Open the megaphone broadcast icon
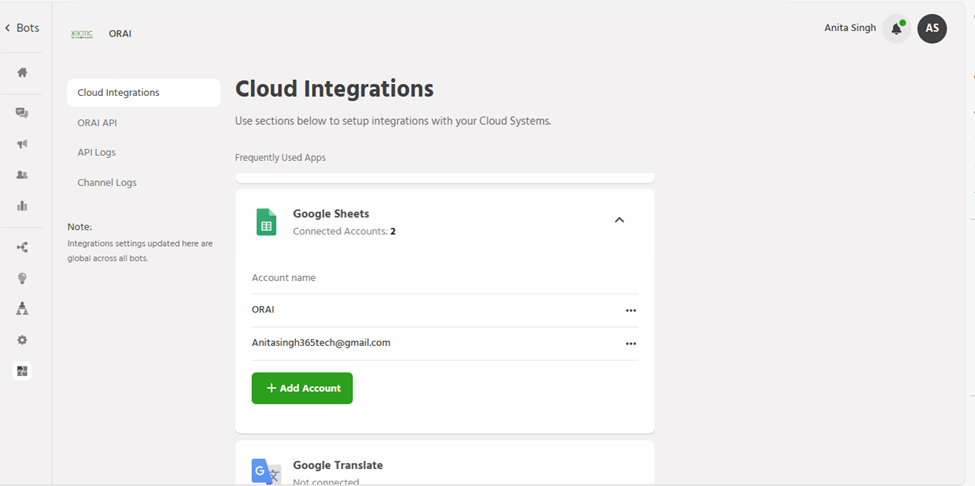 22,144
